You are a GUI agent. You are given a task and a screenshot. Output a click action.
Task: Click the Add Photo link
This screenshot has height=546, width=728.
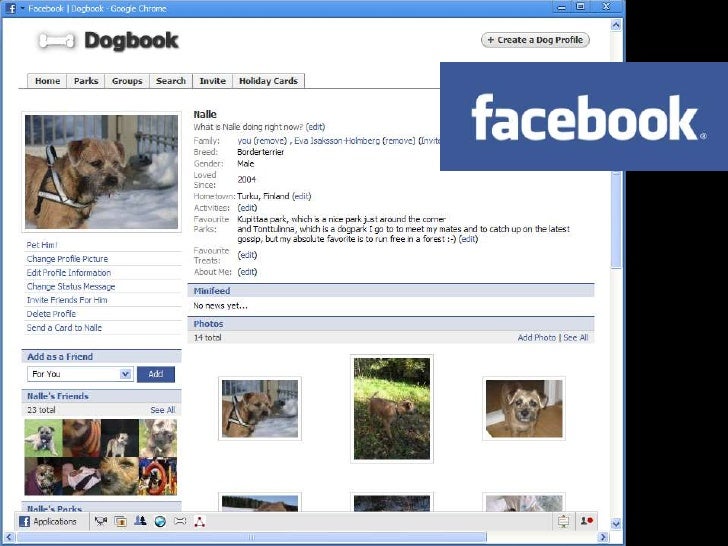click(x=536, y=338)
